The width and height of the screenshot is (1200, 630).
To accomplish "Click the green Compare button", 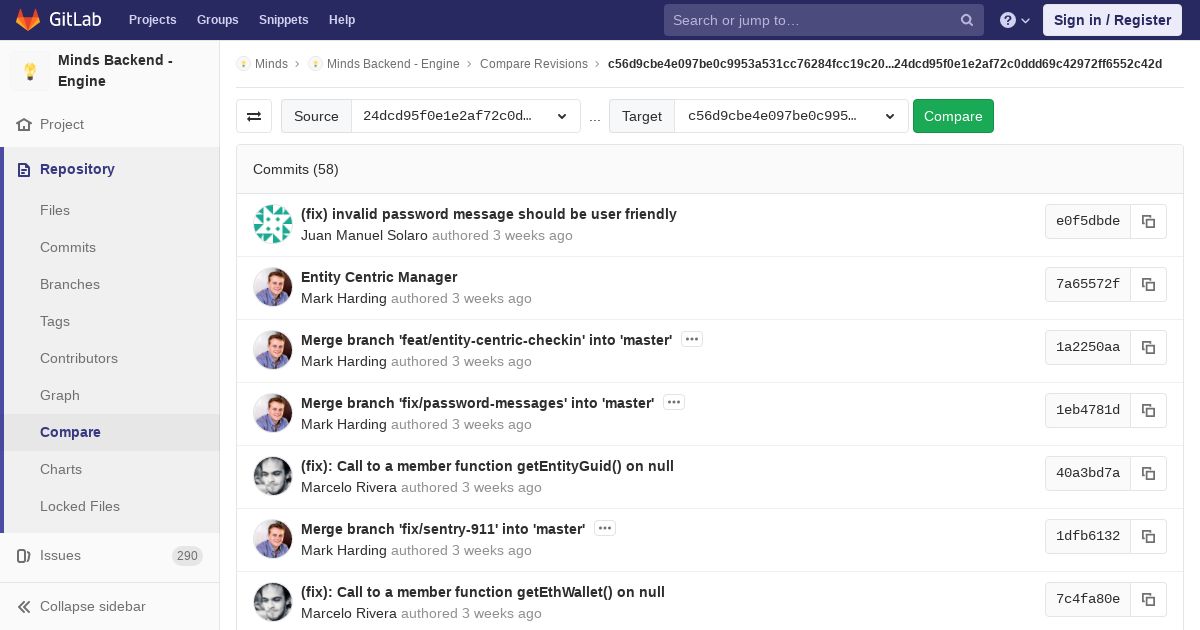I will click(x=953, y=116).
